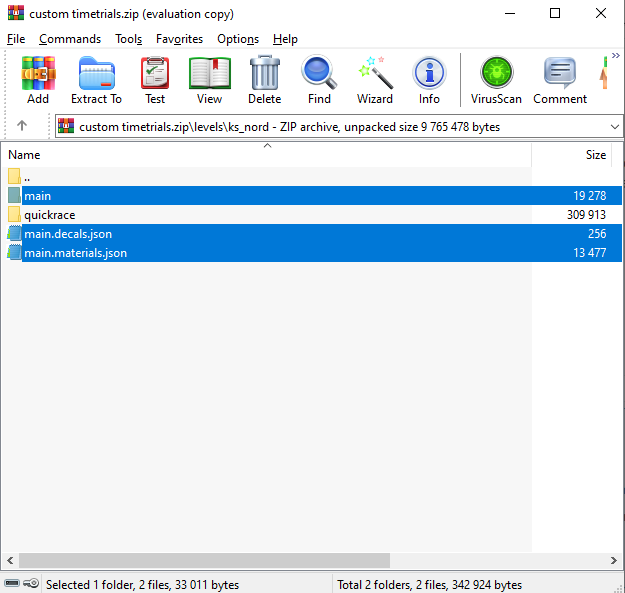
Task: Open the Find magnifier tool
Action: (319, 80)
